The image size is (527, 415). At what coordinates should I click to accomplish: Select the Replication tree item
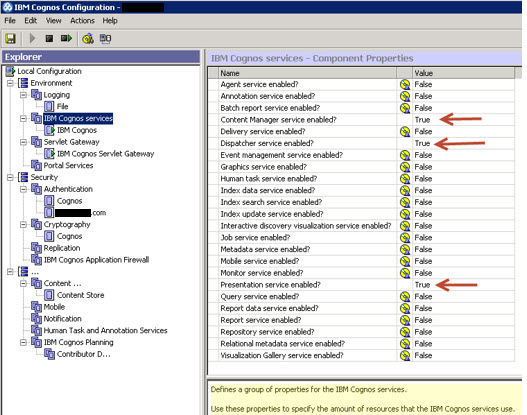(x=62, y=248)
